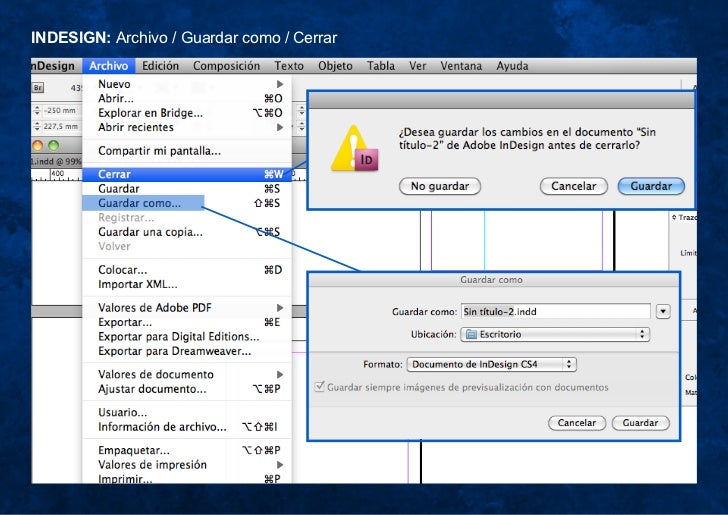Expand Valores de impresión submenu
The height and width of the screenshot is (515, 728).
pyautogui.click(x=187, y=464)
